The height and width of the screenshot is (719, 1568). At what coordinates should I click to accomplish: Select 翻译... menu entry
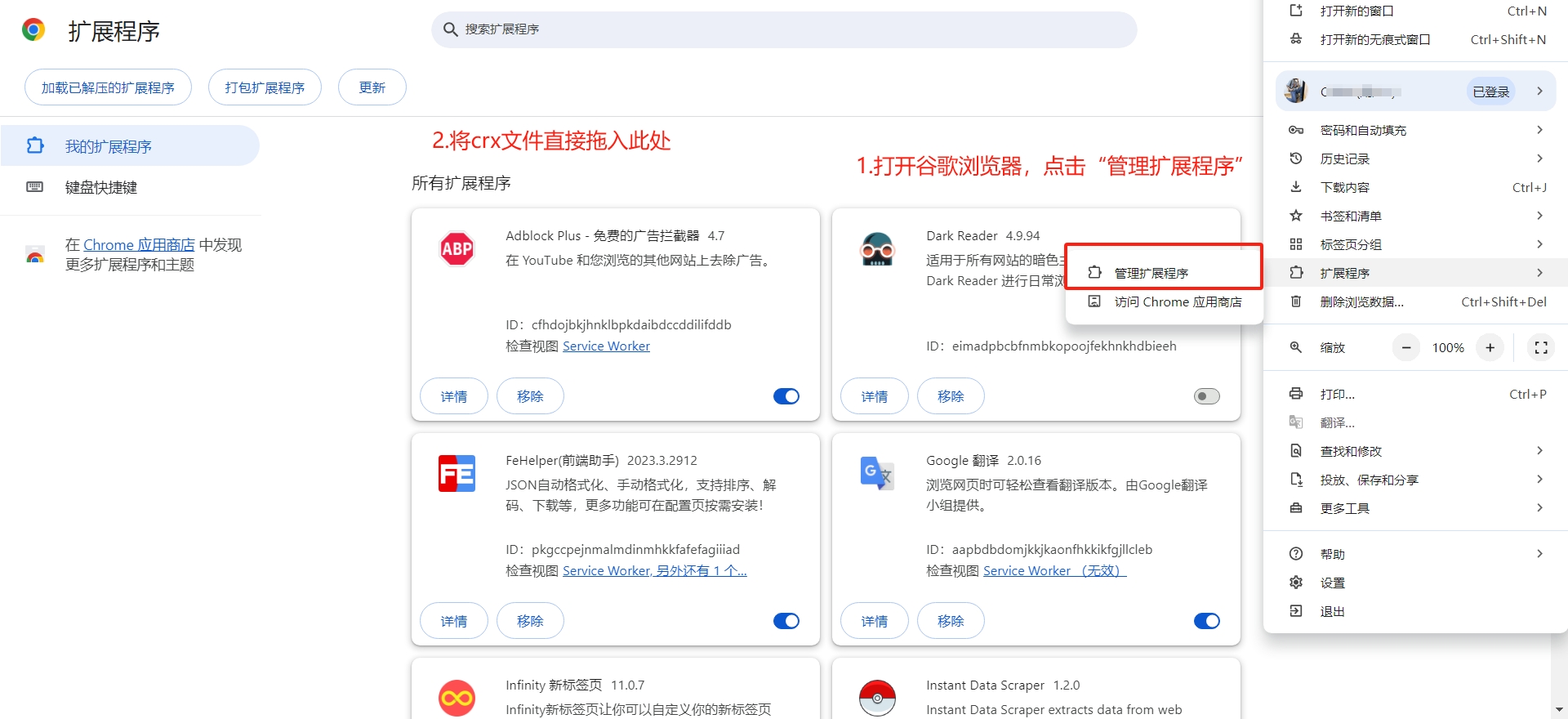point(1415,422)
